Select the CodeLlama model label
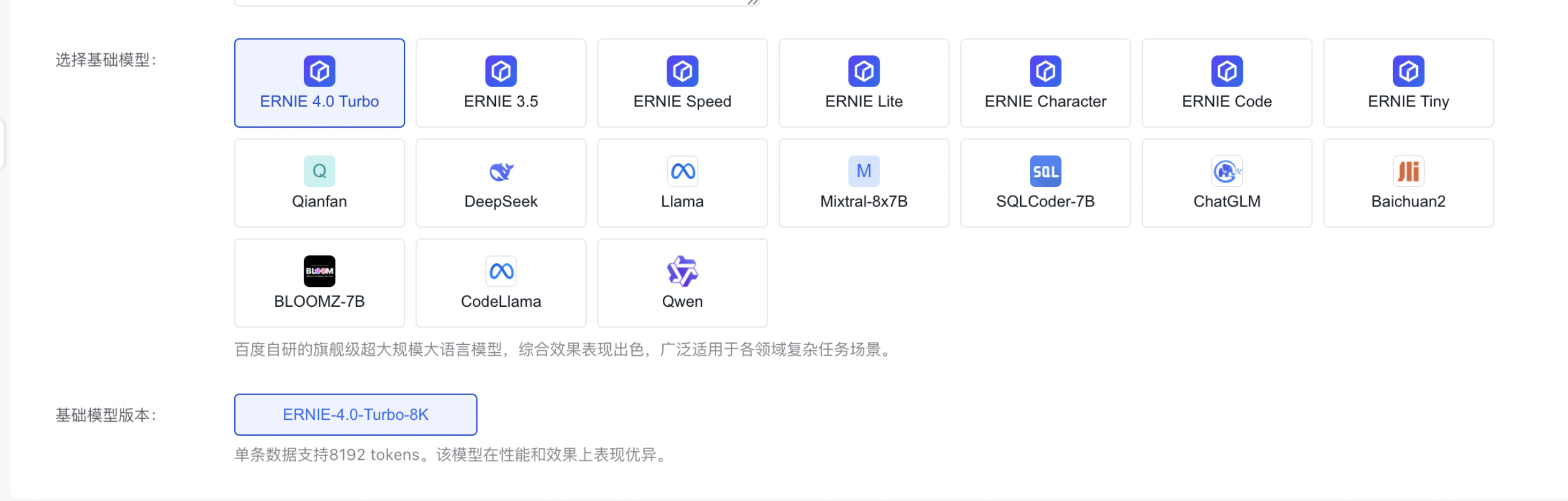 501,301
